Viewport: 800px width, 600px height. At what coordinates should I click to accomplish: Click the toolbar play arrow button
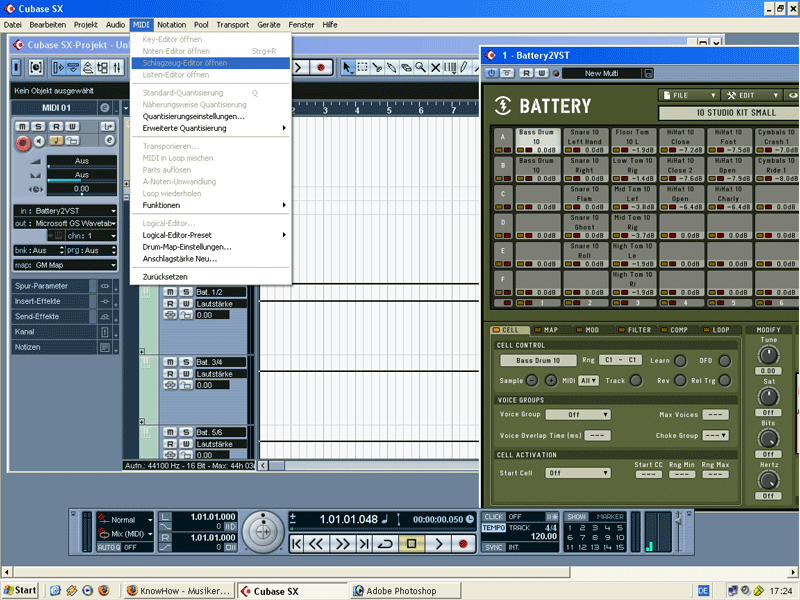click(299, 67)
